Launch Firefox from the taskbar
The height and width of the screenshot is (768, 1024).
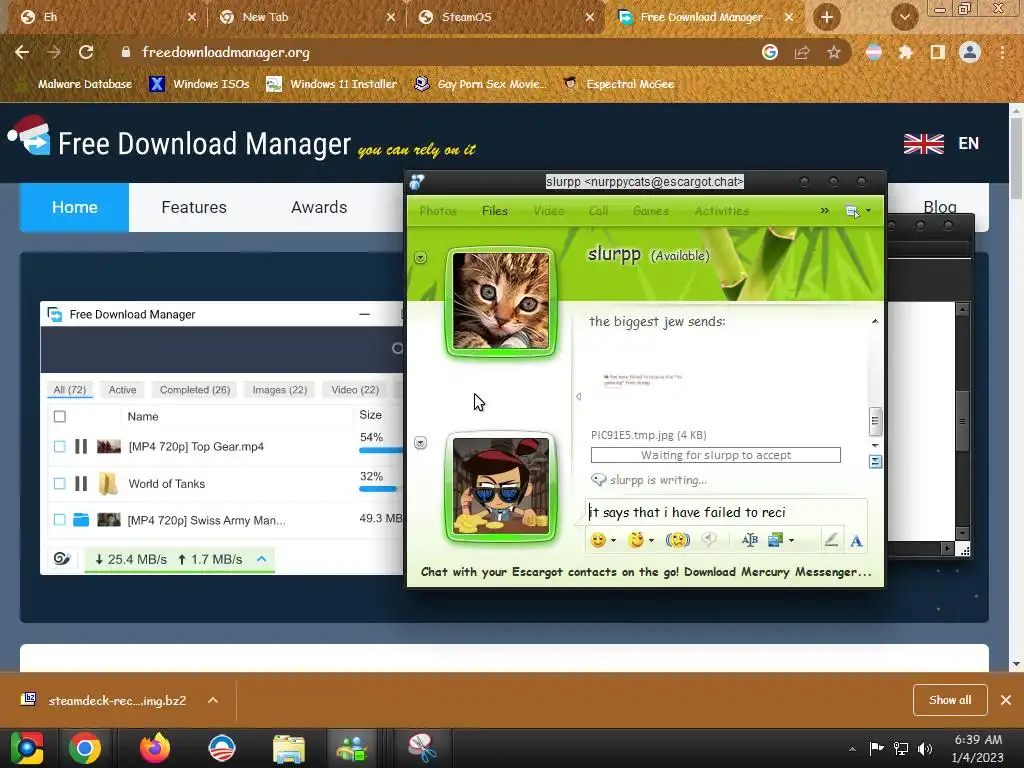(155, 748)
